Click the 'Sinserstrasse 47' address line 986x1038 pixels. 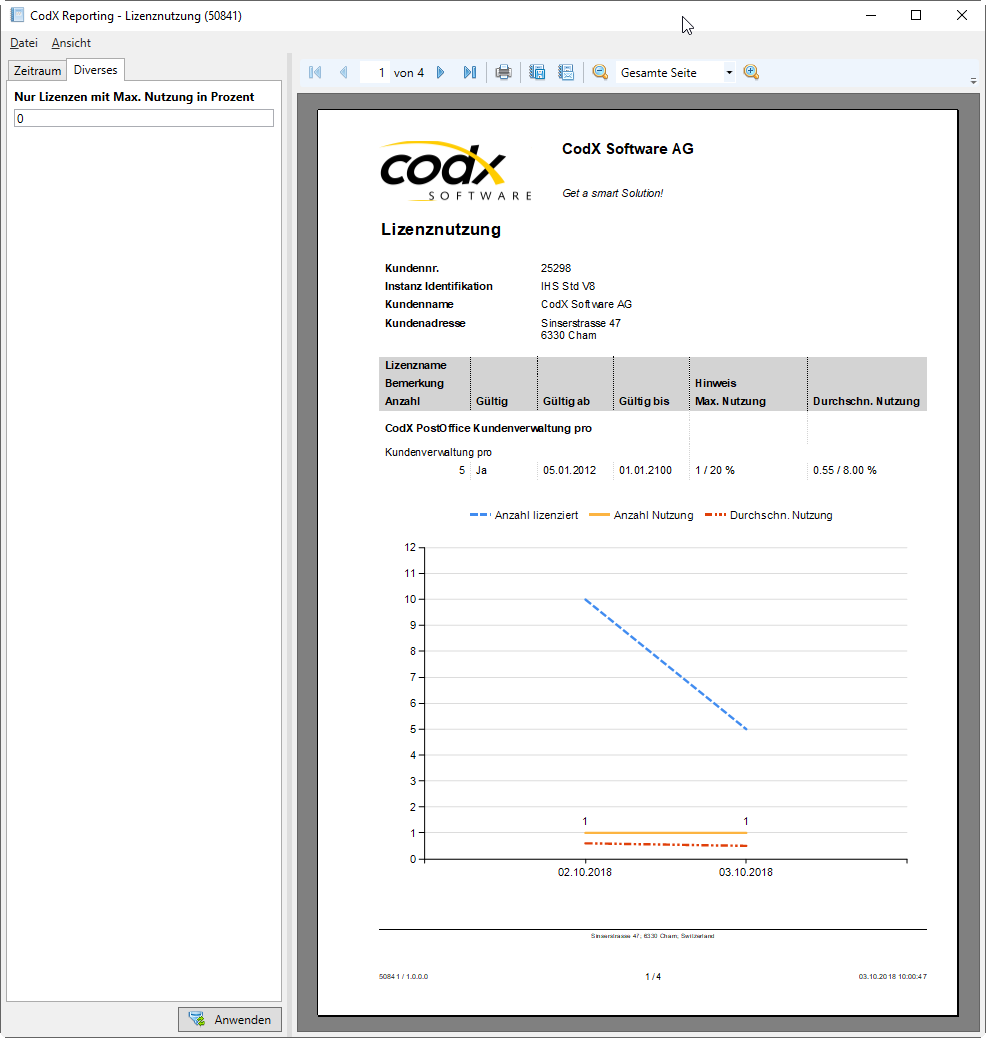[x=581, y=323]
